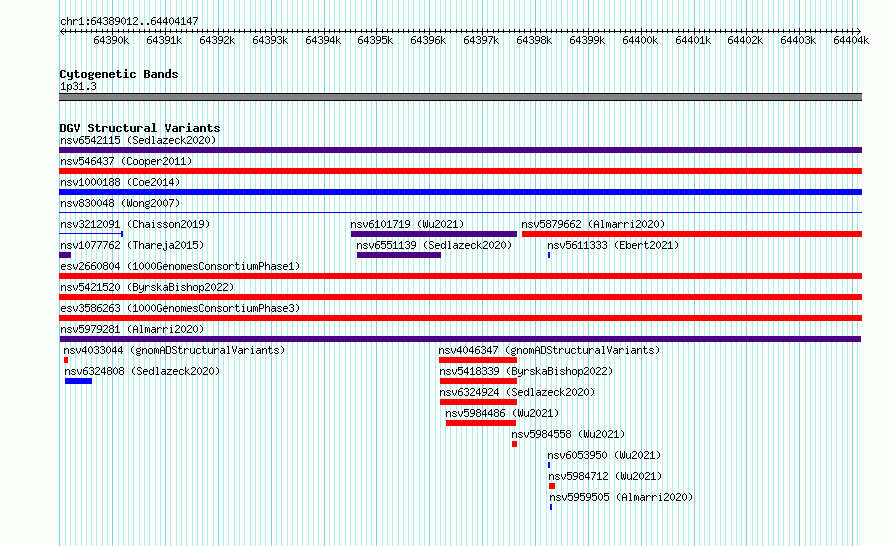890x546 pixels.
Task: Open the nsv4033044 (gnomADStructuralVariants) label
Action: 174,350
